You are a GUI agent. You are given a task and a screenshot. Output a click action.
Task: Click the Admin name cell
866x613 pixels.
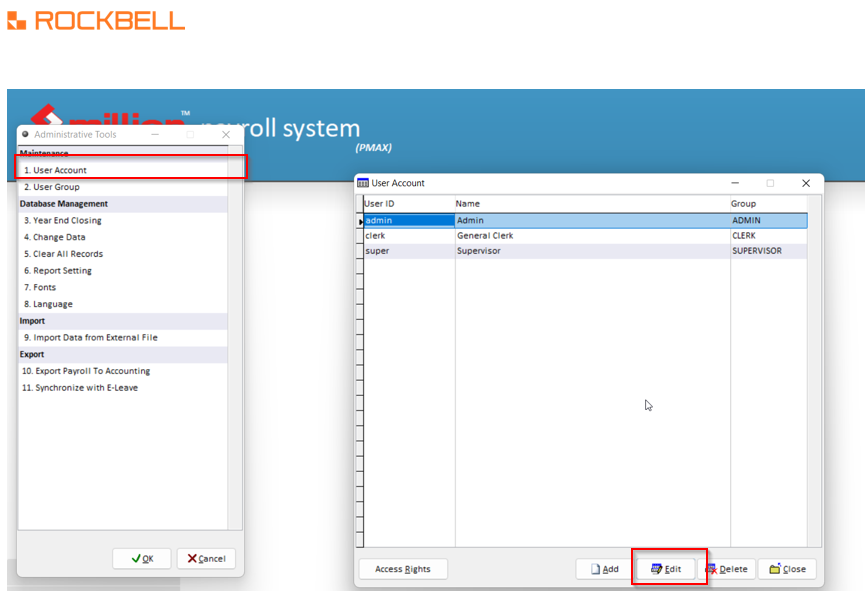pos(592,220)
